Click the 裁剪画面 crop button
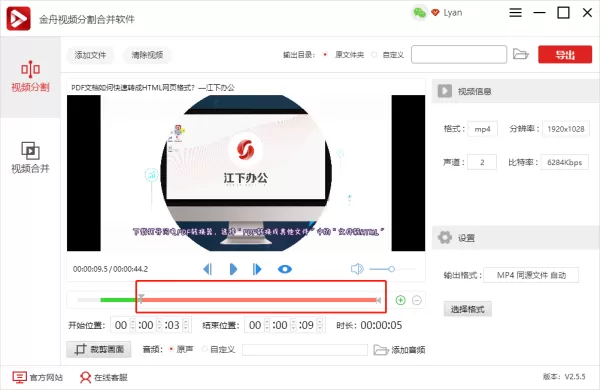The width and height of the screenshot is (600, 390). click(99, 349)
